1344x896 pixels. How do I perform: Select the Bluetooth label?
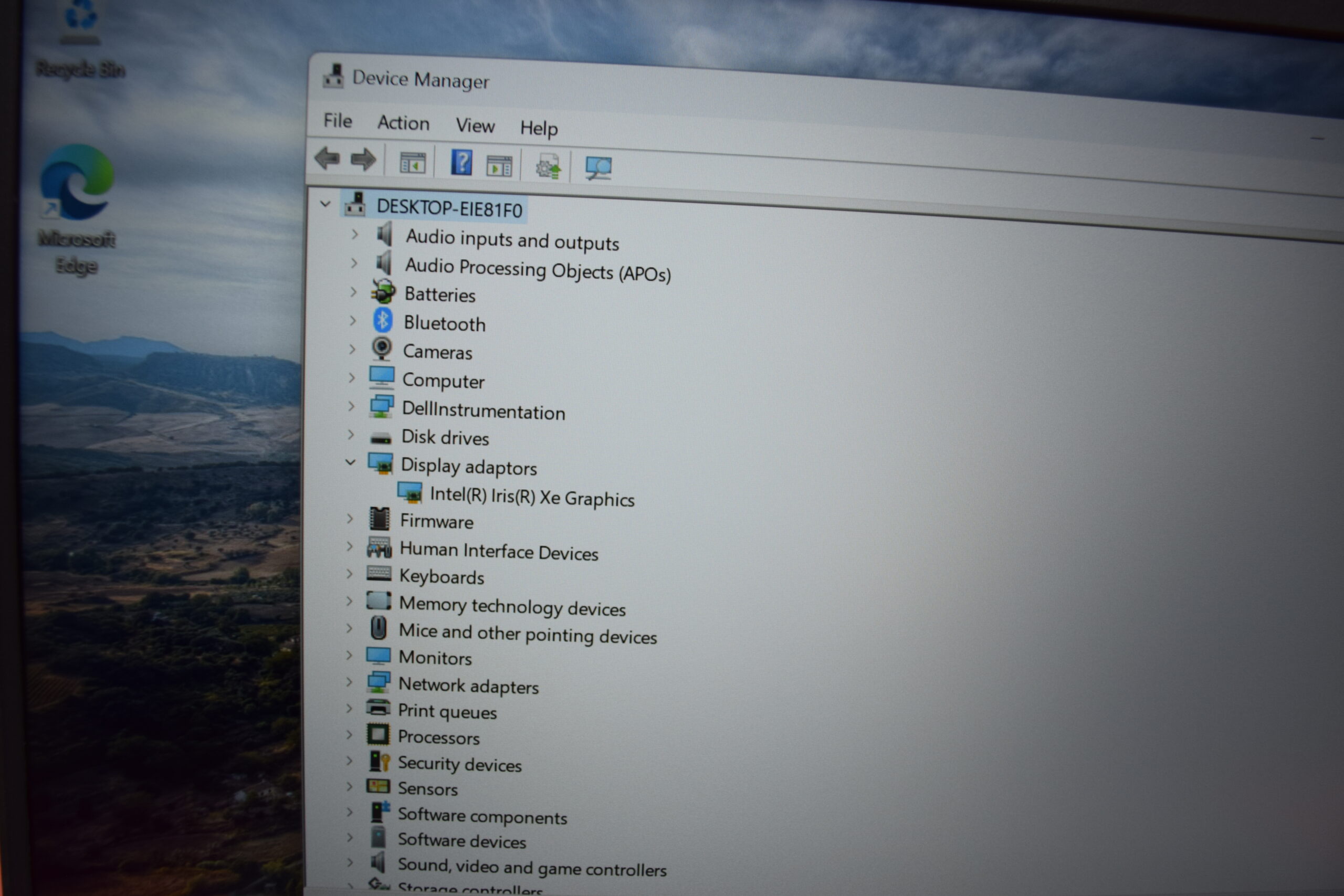point(445,323)
